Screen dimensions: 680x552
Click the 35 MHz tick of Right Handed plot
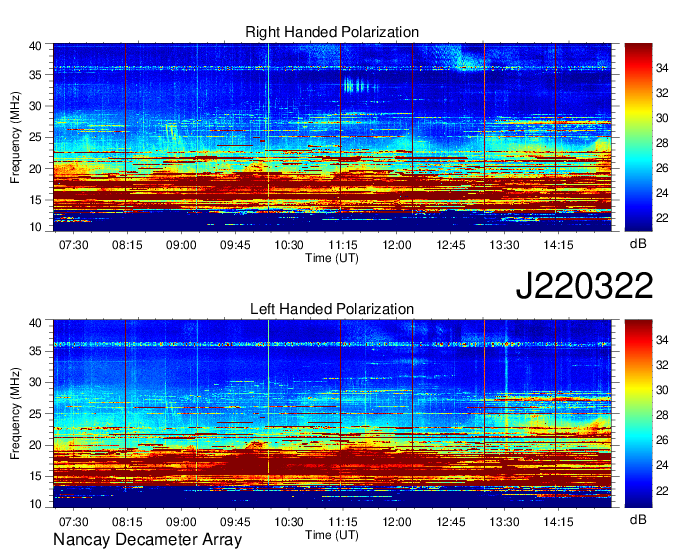pos(35,75)
